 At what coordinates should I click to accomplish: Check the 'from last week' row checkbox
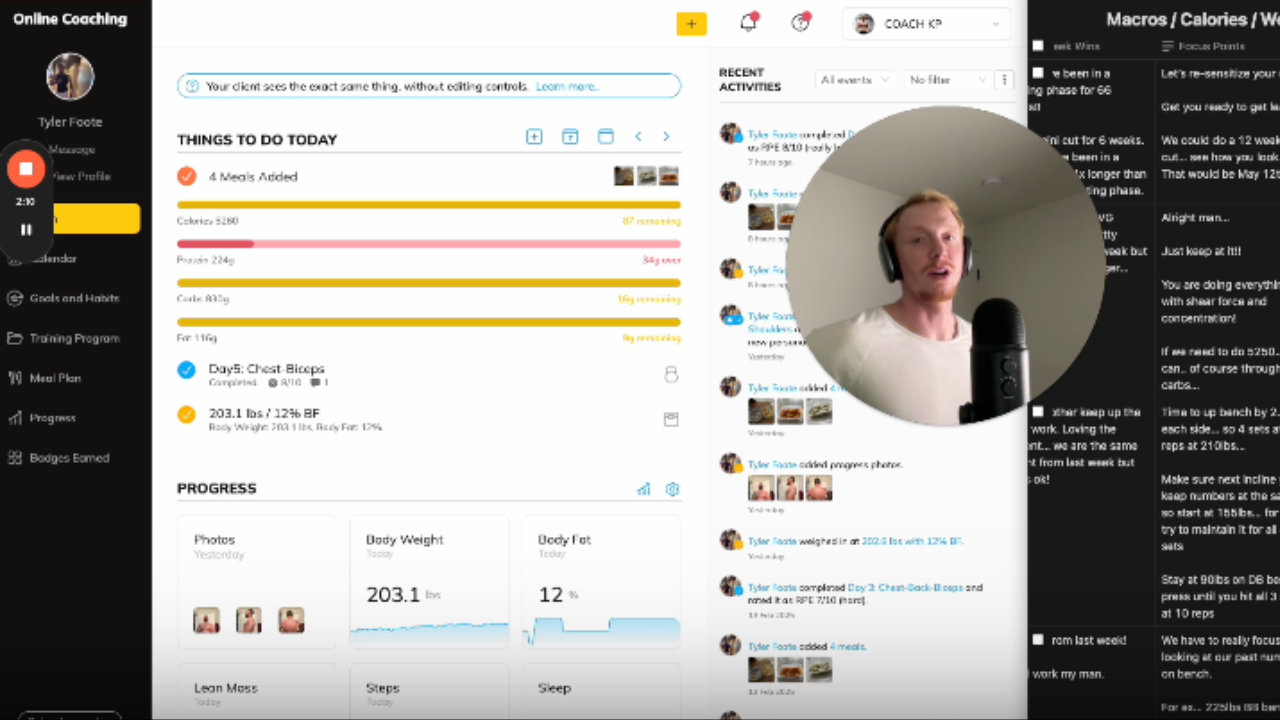tap(1038, 640)
